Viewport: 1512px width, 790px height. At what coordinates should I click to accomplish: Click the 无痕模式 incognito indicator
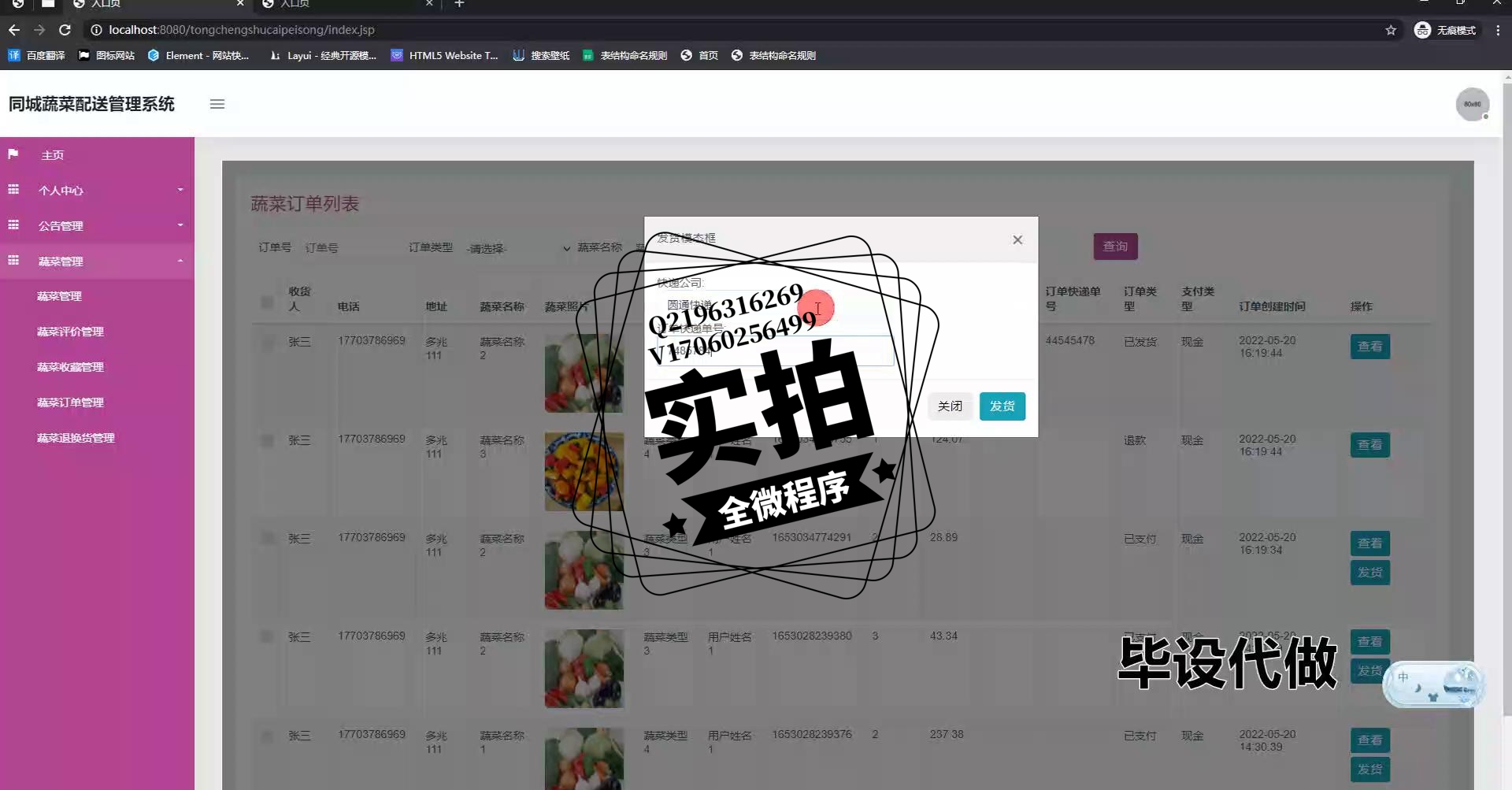coord(1445,30)
